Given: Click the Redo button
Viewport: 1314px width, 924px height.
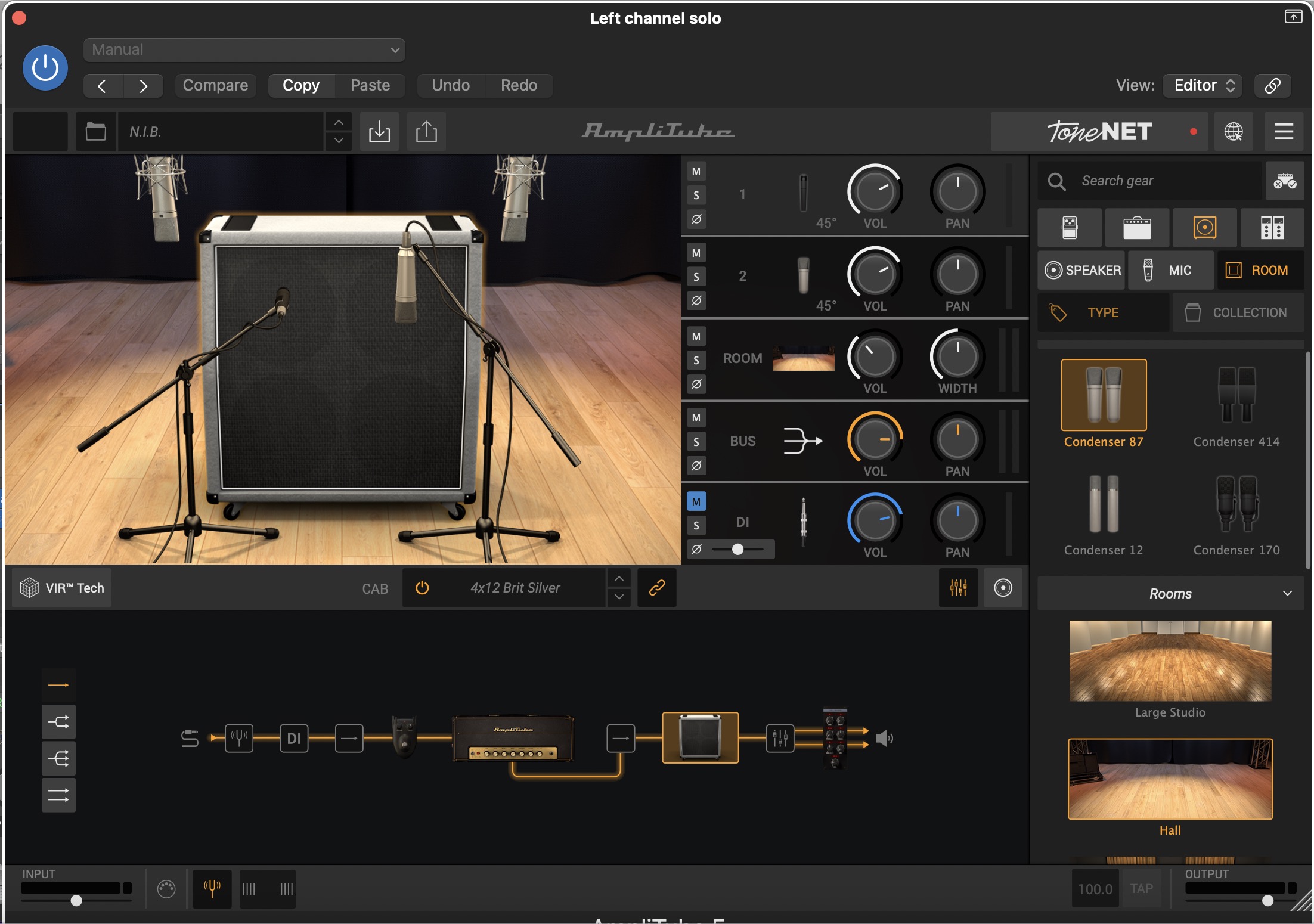Looking at the screenshot, I should coord(519,86).
